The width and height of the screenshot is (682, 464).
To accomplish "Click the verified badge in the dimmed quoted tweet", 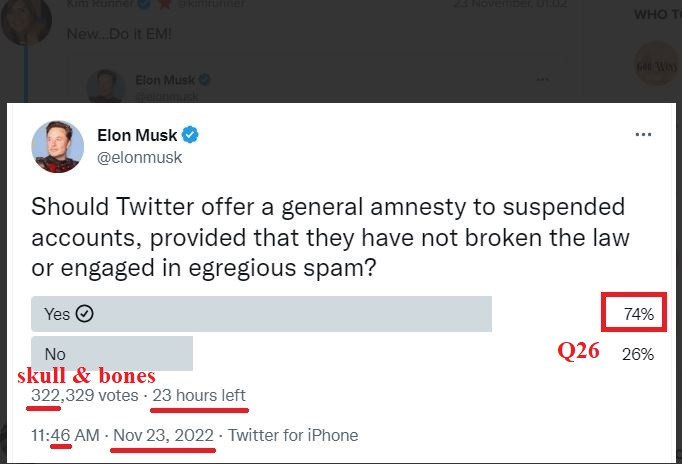I will tap(205, 80).
